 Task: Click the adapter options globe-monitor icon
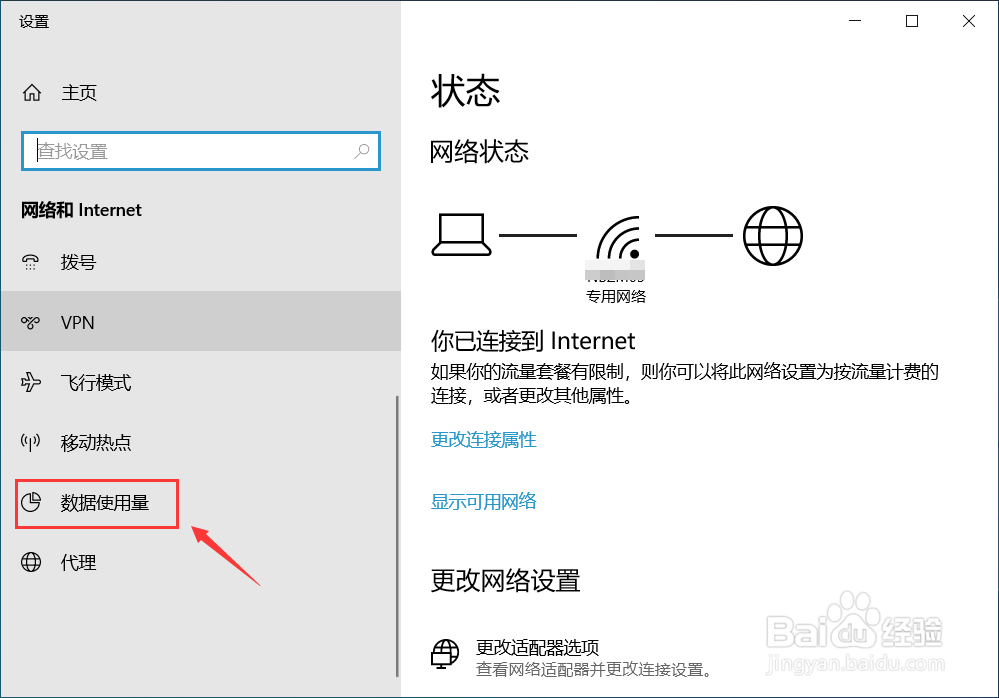pos(445,655)
